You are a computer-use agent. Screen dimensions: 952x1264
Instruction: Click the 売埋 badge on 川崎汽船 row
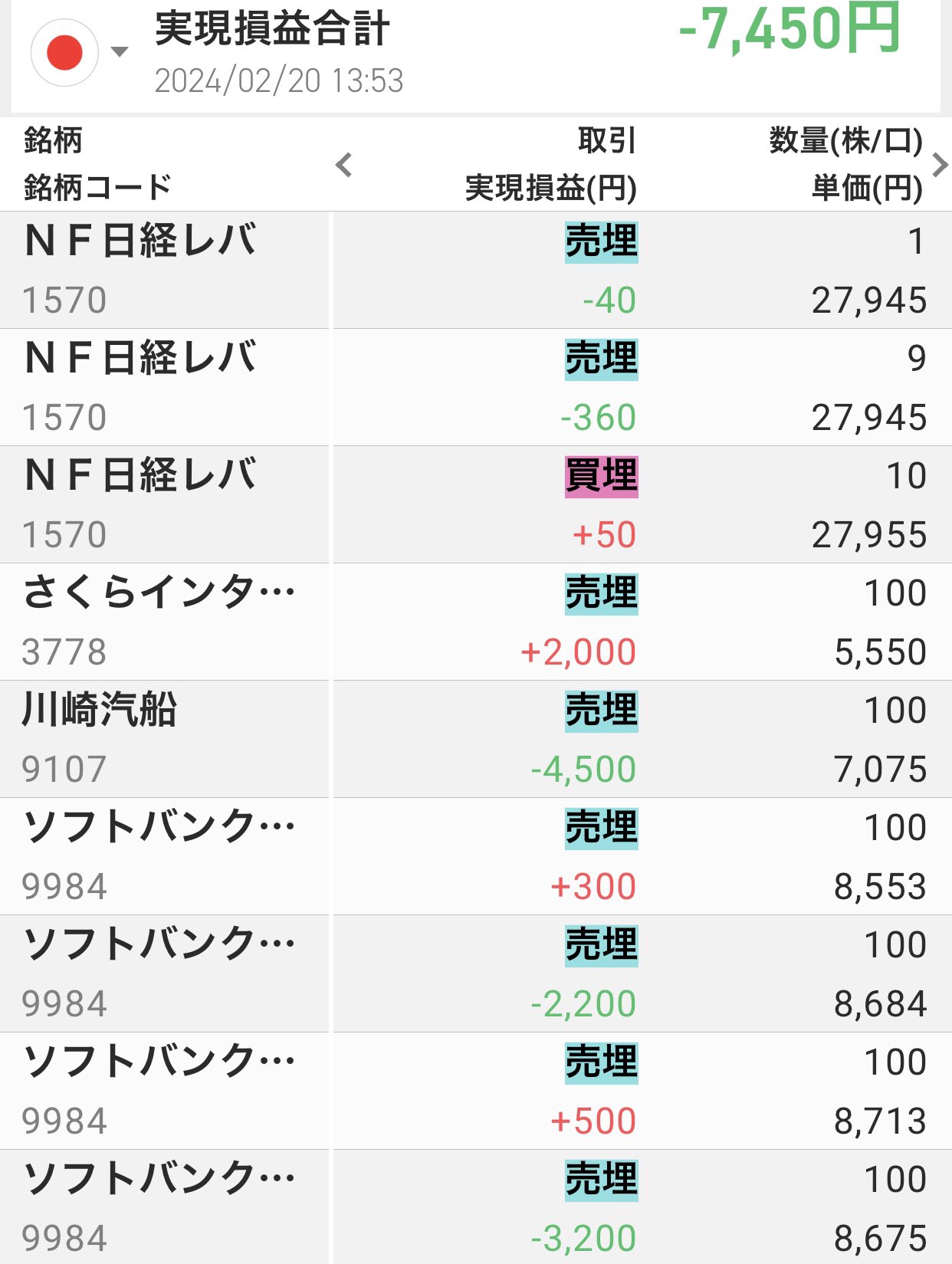coord(601,711)
